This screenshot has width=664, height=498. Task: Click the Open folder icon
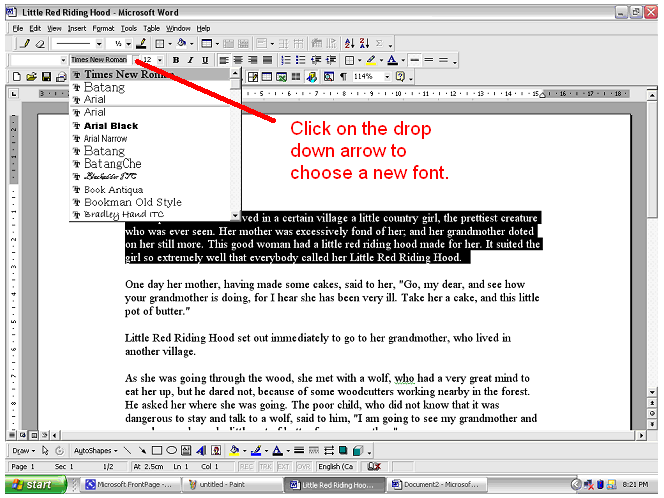[32, 76]
